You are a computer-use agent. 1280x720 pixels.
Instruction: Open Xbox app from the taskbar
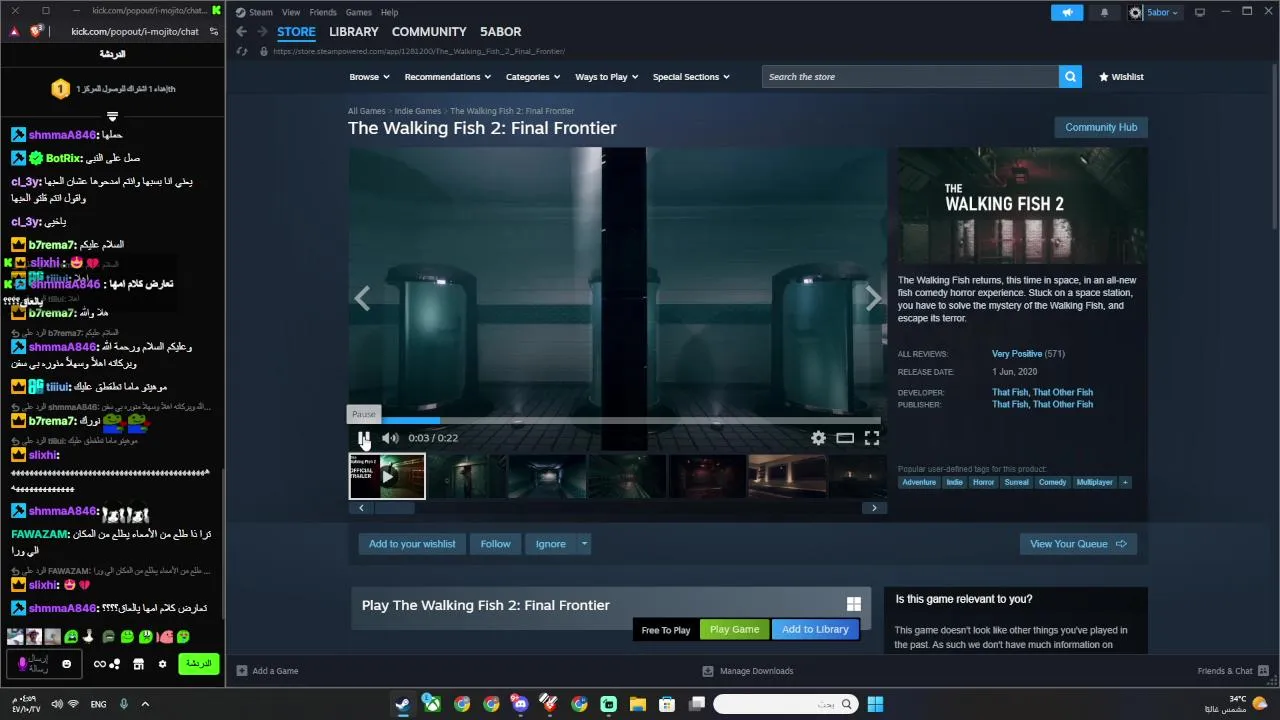click(x=432, y=704)
